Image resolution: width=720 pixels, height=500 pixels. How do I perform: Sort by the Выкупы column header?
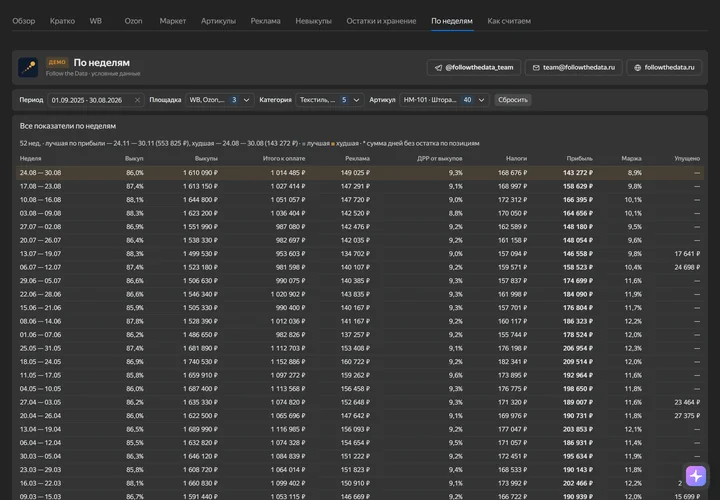206,158
